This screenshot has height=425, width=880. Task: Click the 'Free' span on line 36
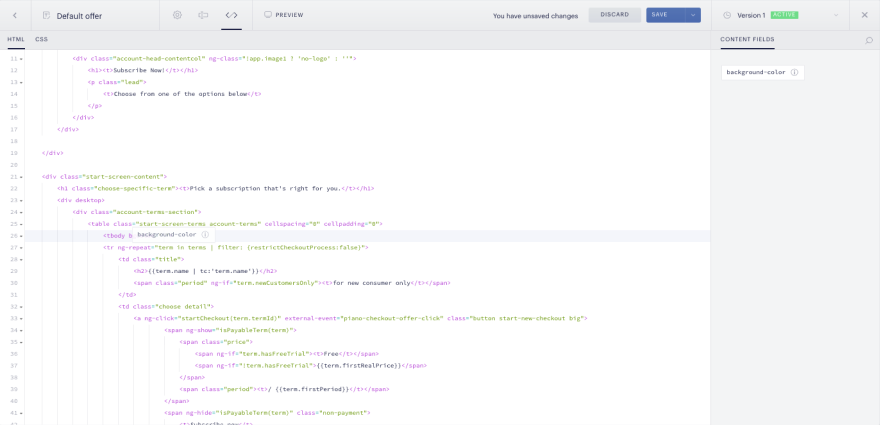pos(286,354)
